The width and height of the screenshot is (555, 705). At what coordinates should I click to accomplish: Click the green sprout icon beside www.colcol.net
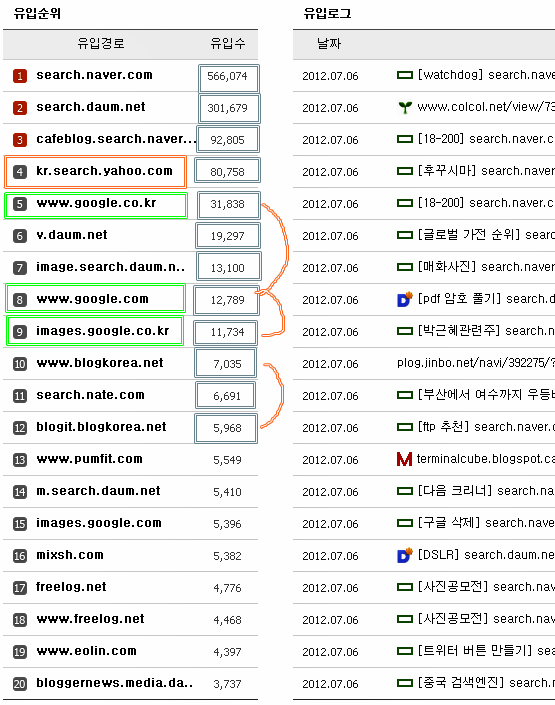click(405, 107)
